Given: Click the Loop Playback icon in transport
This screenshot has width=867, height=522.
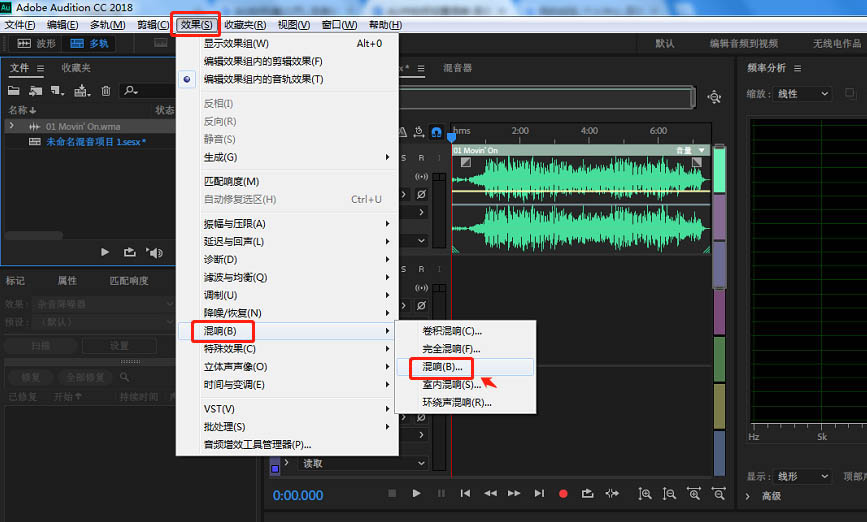Looking at the screenshot, I should [587, 493].
